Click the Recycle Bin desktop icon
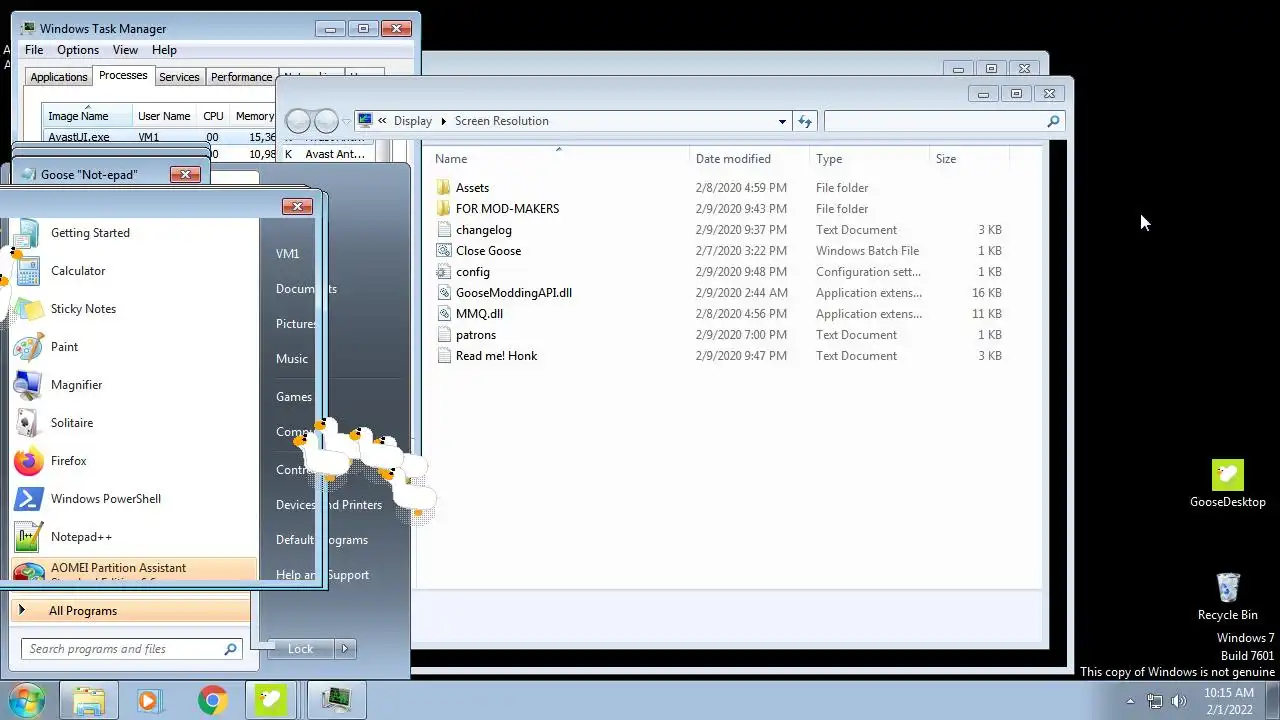1280x720 pixels. click(x=1227, y=588)
